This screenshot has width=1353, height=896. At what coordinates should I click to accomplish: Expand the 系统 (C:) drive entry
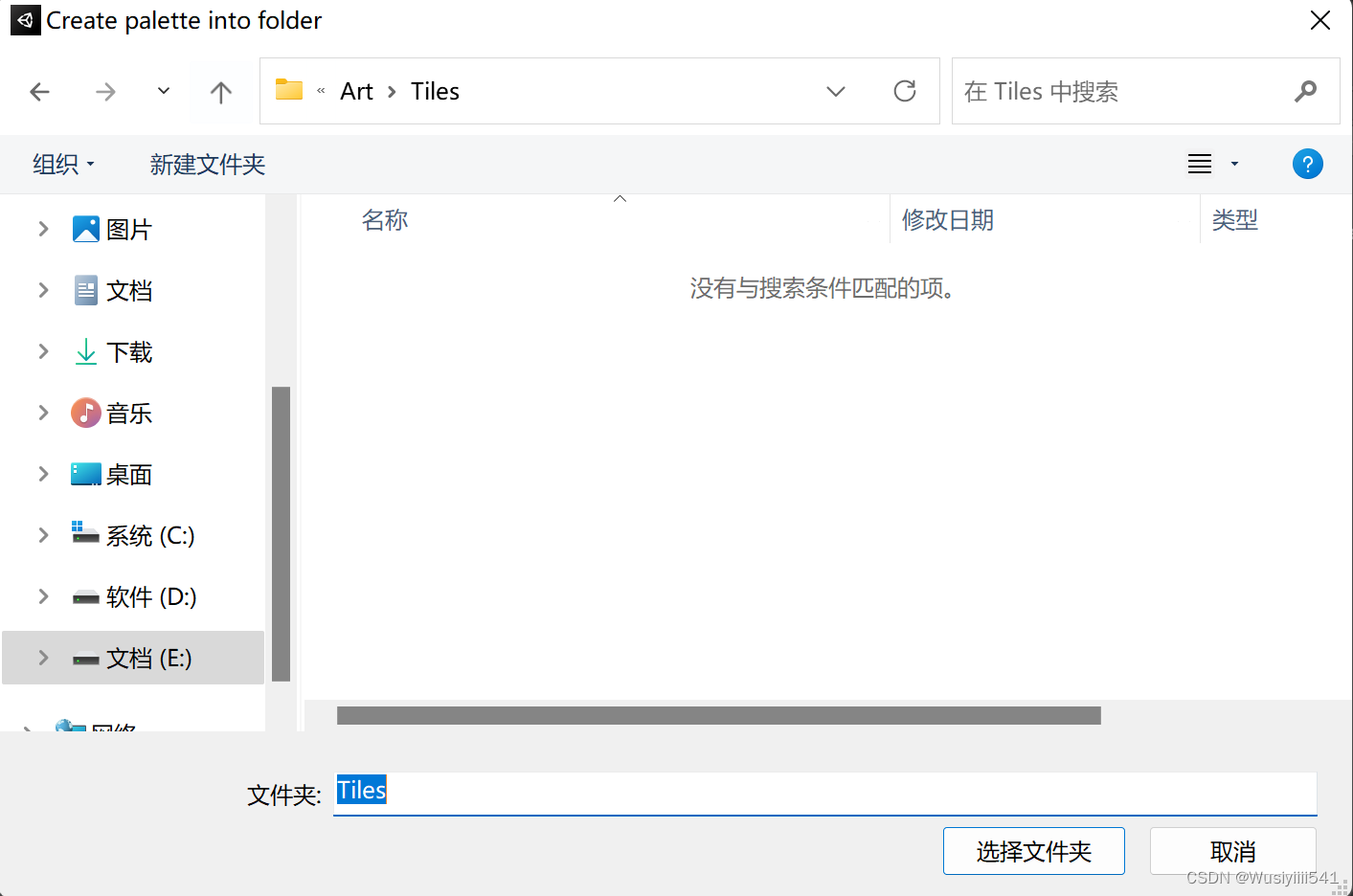tap(42, 535)
